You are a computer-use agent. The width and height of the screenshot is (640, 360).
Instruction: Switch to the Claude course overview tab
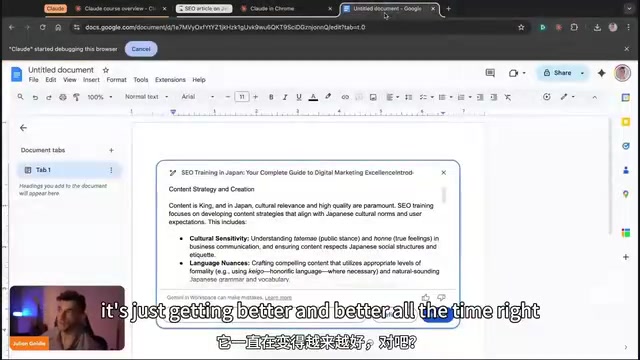121,9
